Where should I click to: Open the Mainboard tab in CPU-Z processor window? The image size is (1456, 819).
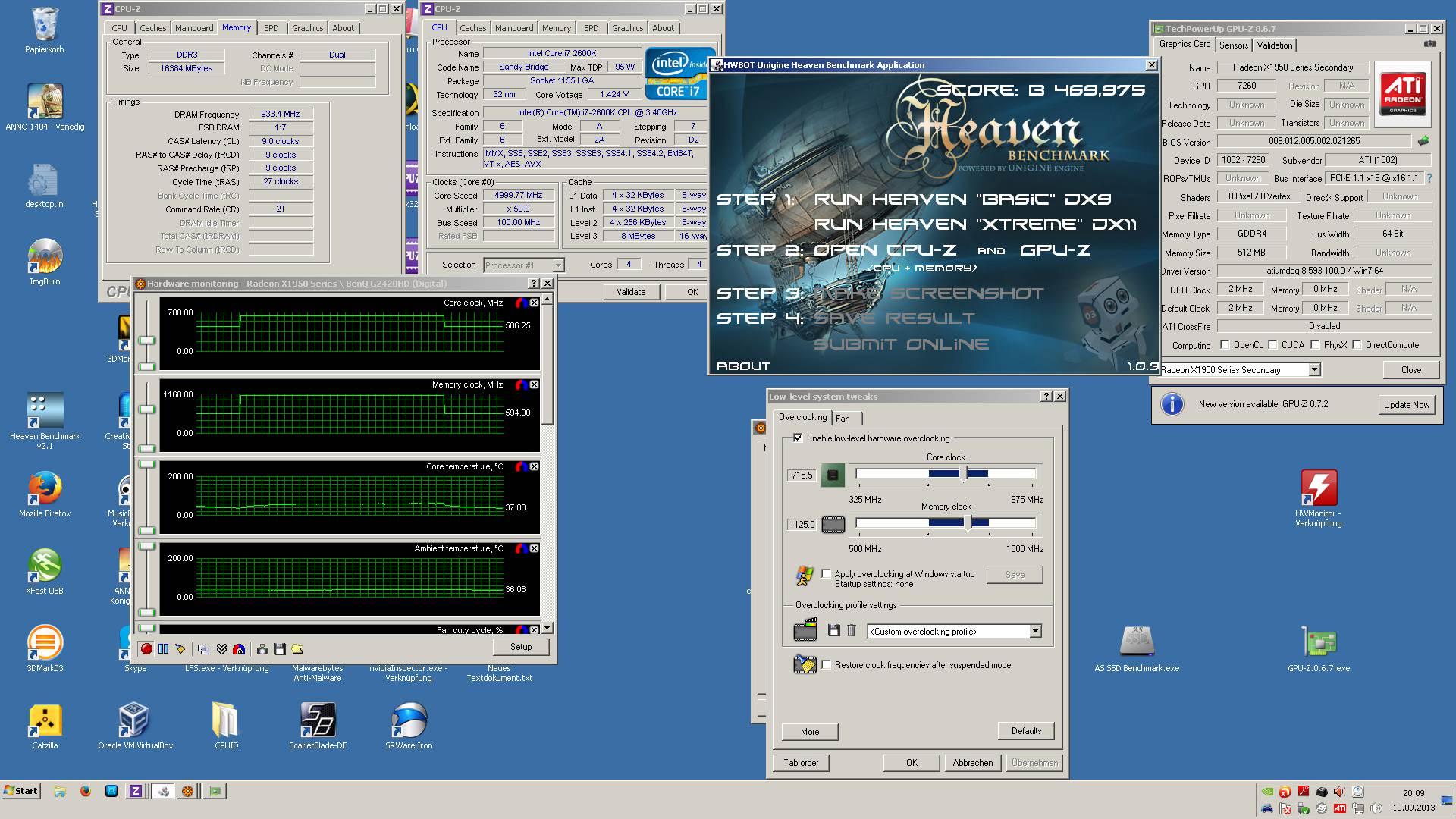click(x=514, y=28)
